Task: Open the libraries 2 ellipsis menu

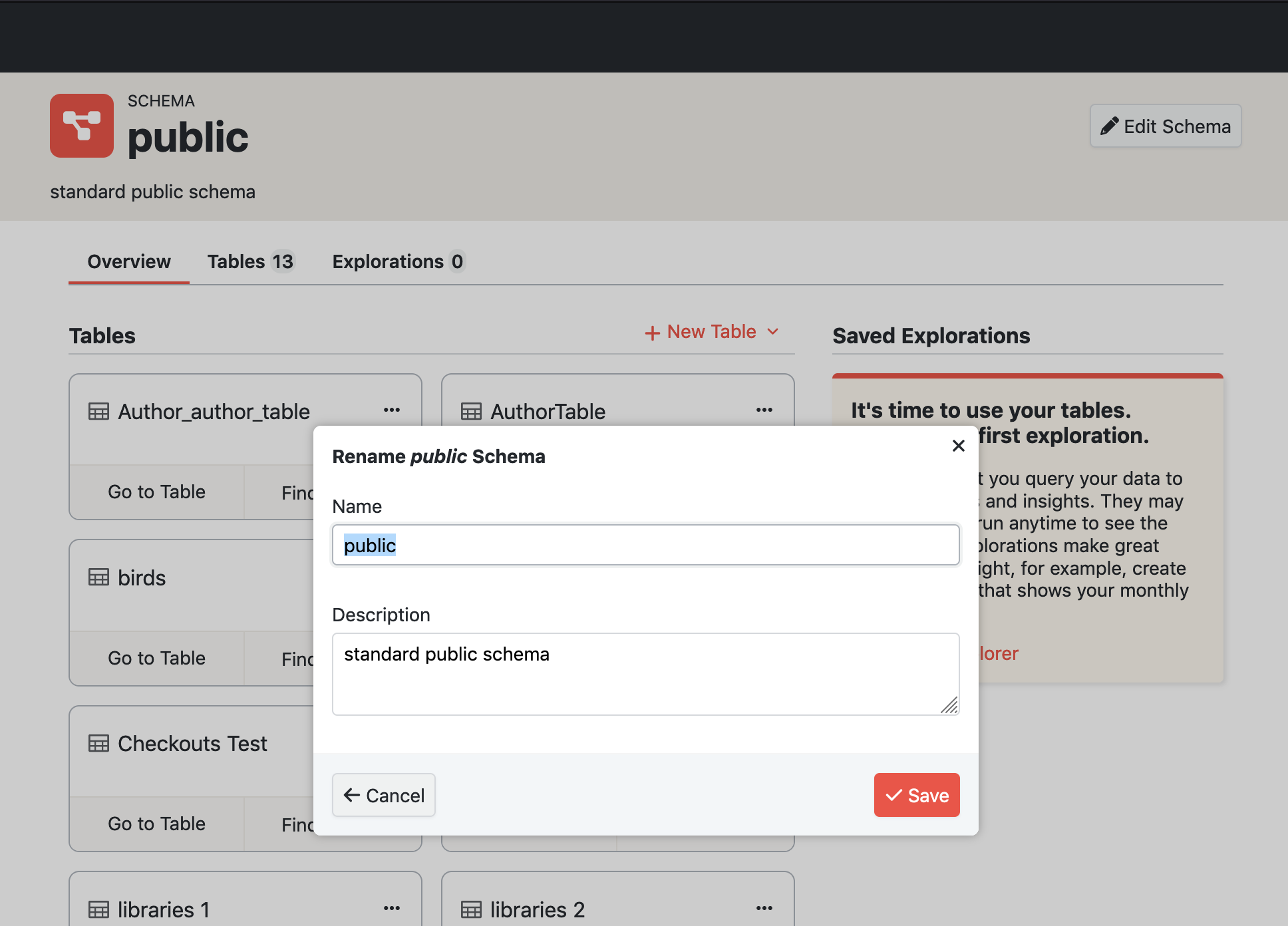Action: coord(764,907)
